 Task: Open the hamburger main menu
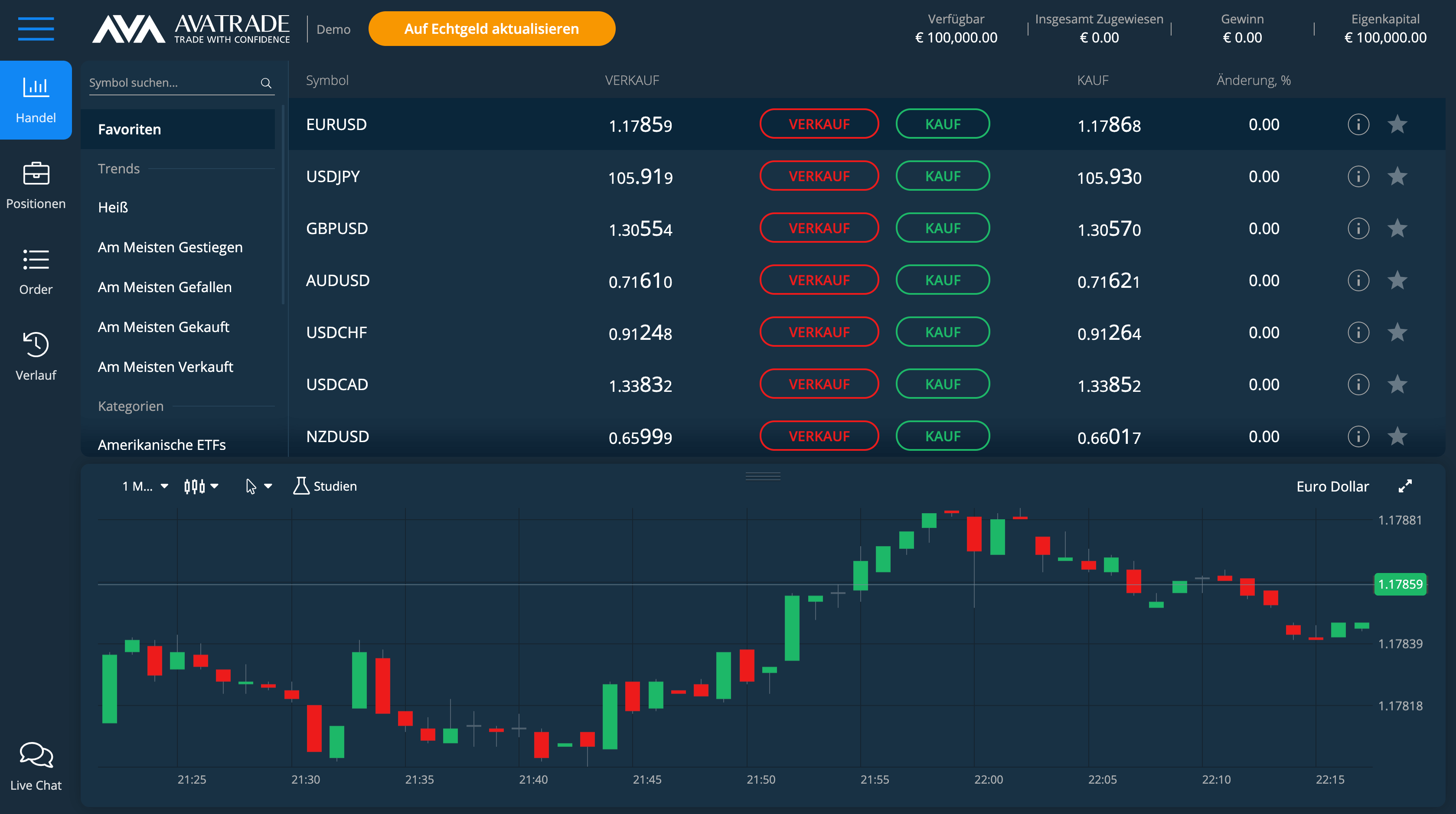pyautogui.click(x=36, y=29)
